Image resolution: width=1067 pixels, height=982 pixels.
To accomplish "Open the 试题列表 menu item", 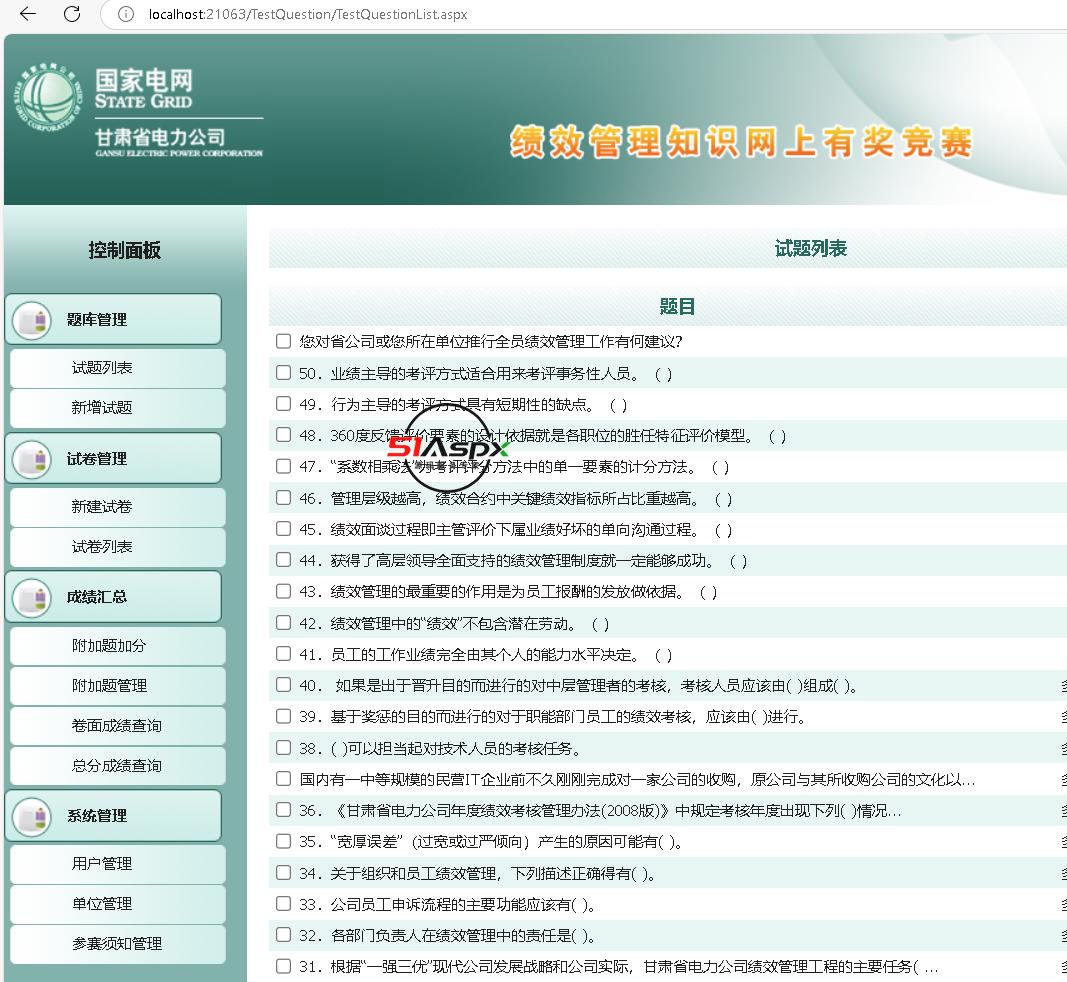I will pos(117,368).
